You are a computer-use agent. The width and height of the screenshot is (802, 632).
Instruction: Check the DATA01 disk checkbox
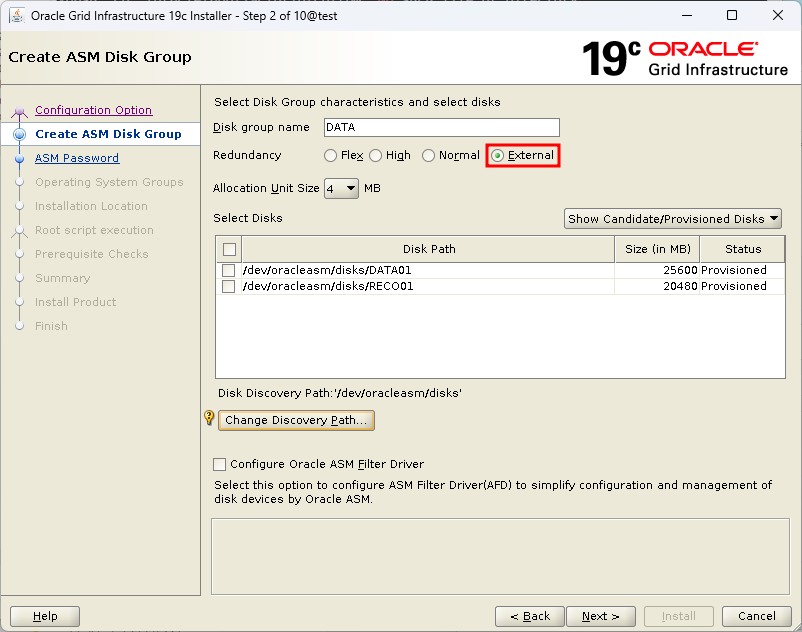(x=229, y=270)
